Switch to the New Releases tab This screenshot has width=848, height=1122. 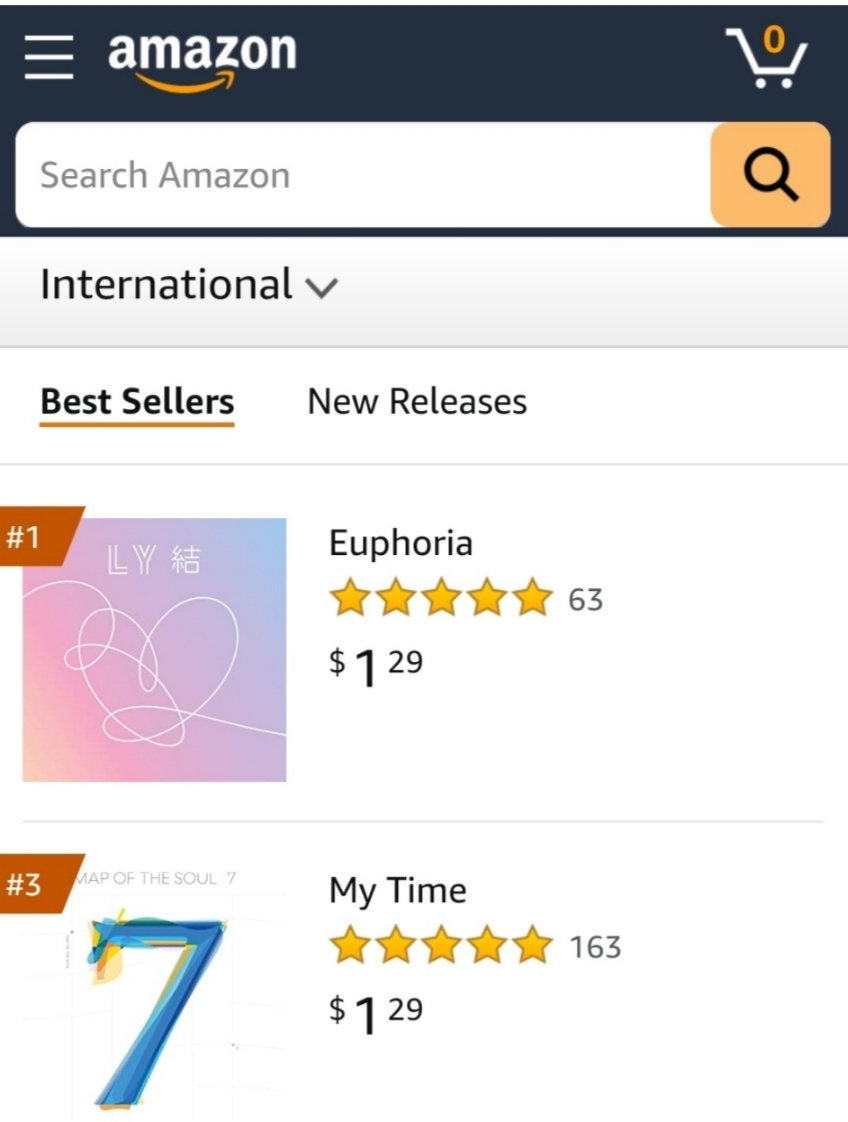(417, 402)
